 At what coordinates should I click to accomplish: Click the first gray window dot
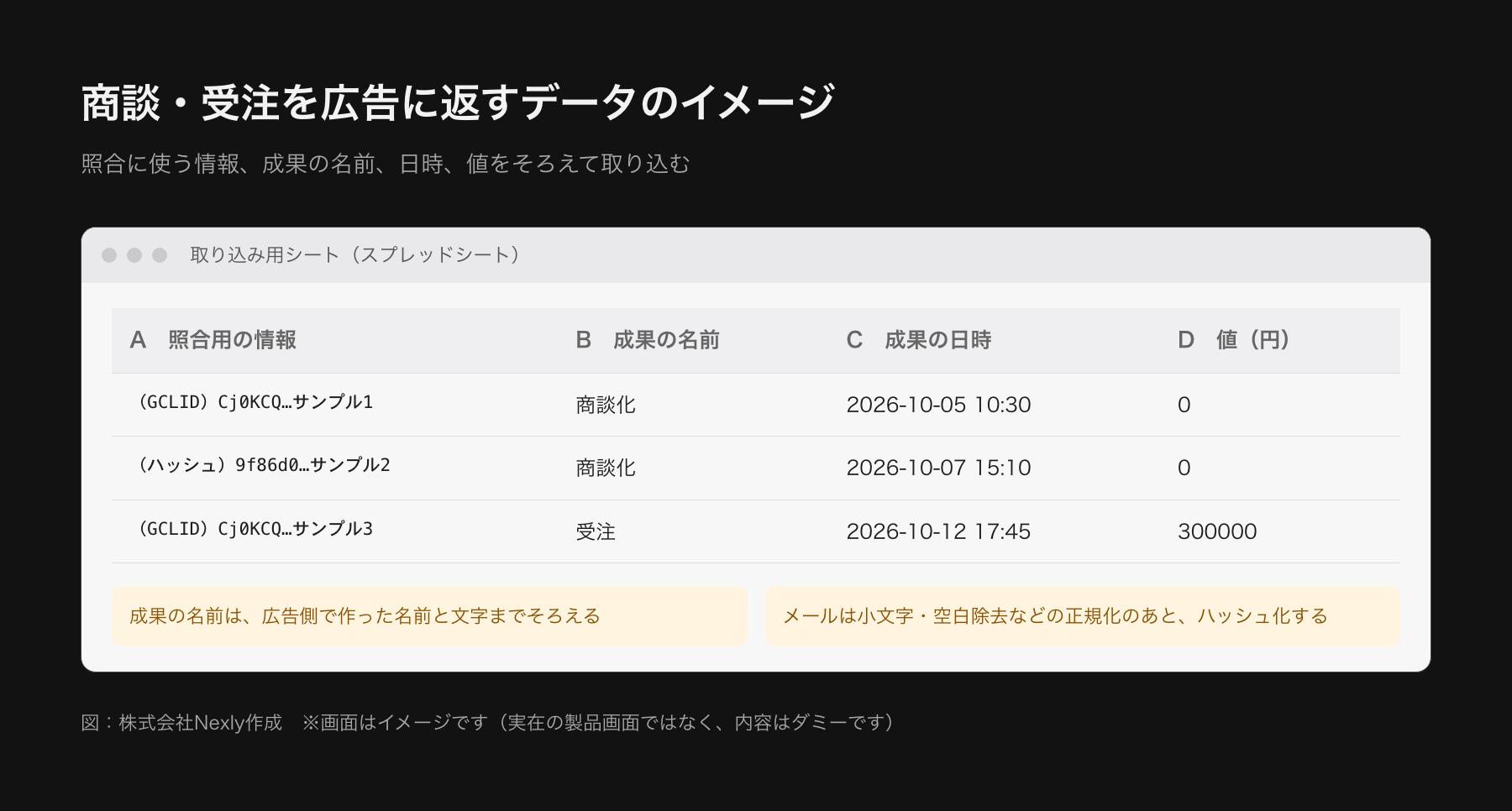[109, 255]
